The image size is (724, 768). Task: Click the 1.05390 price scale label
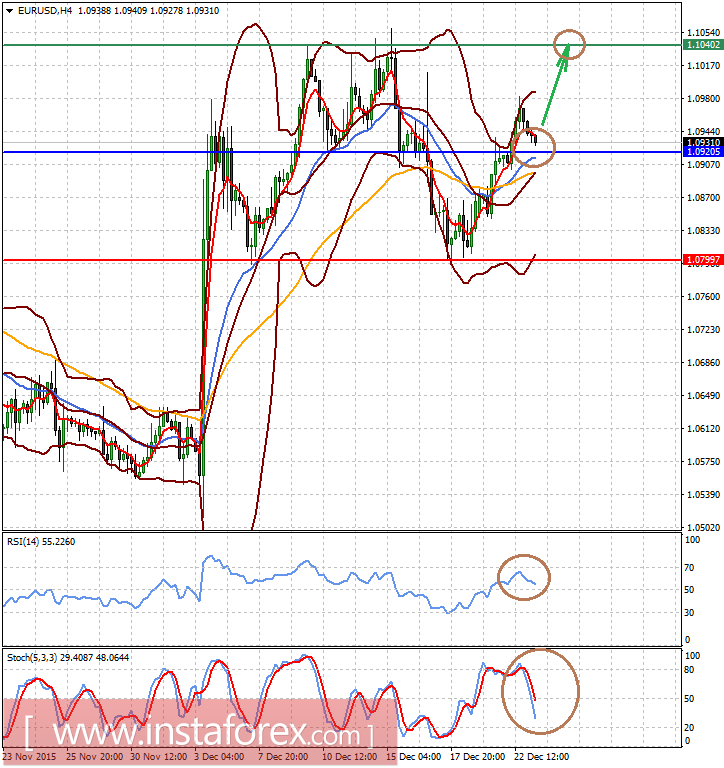[x=703, y=495]
